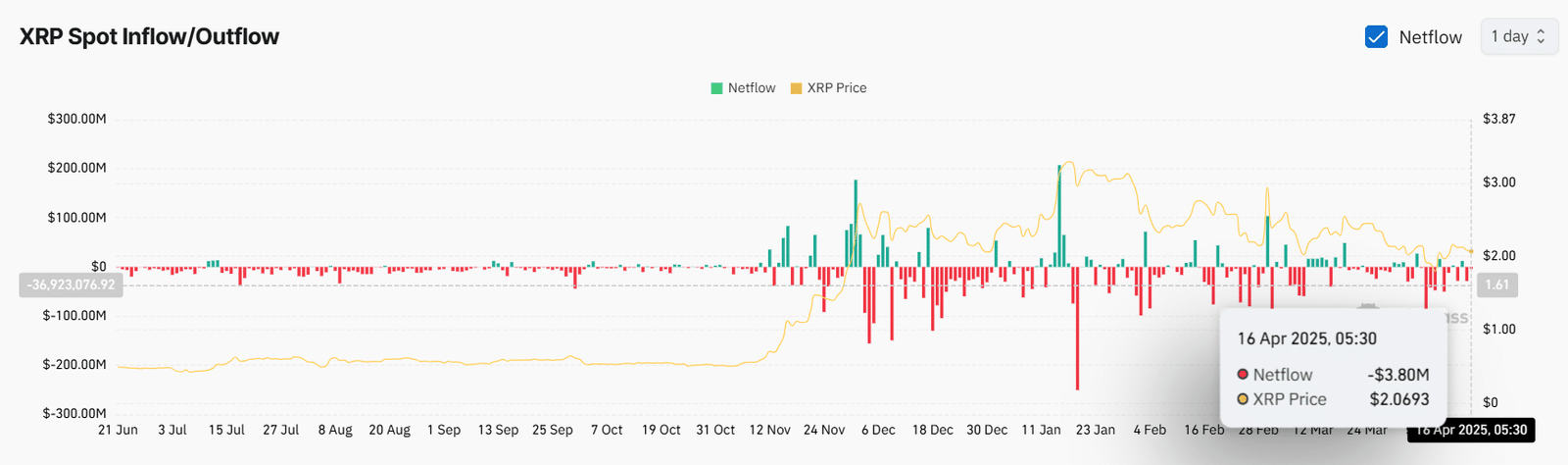Click the tallest green bar near 11 Jan
1568x465 pixels.
pos(1059,216)
